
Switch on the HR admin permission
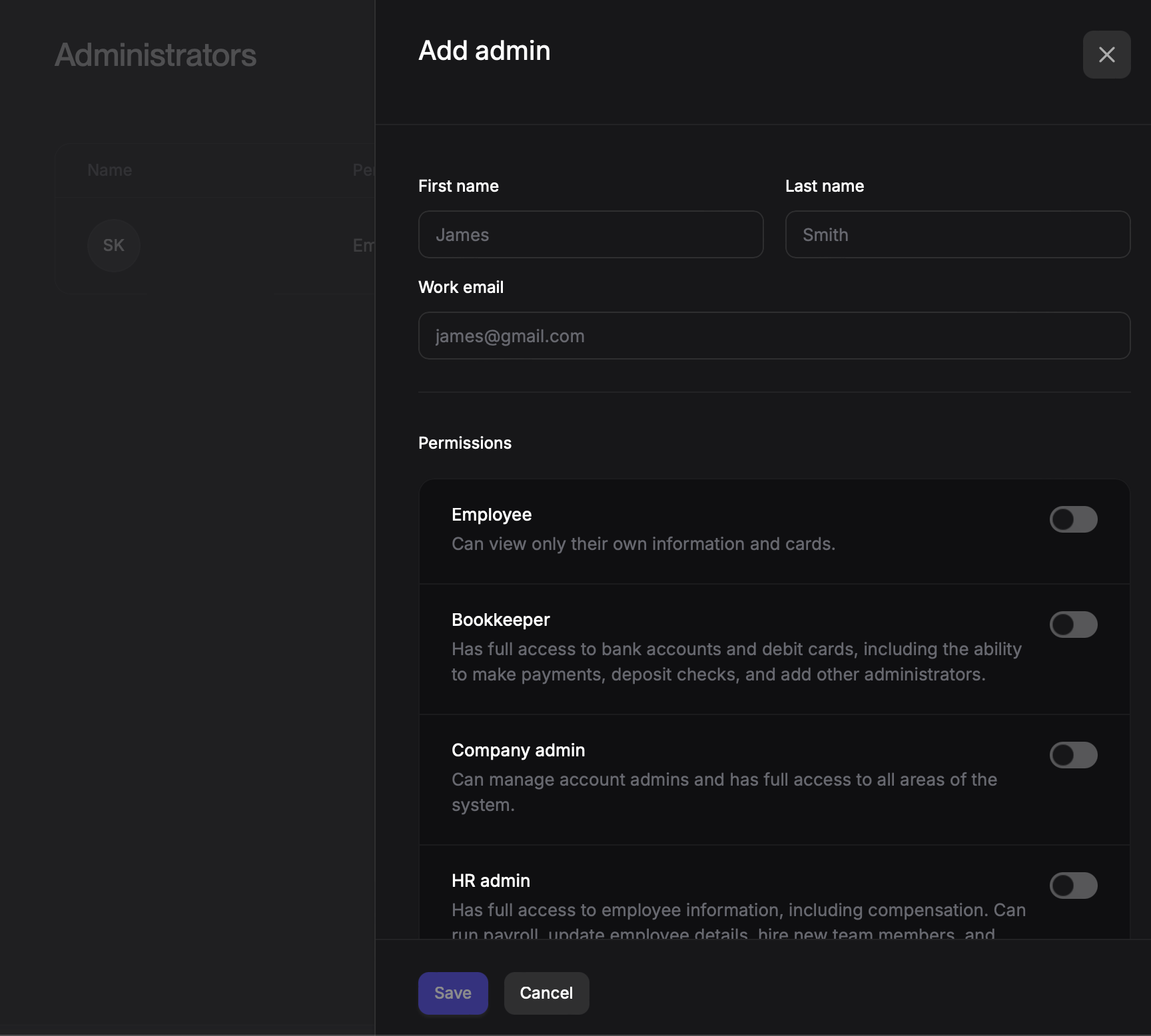click(1073, 886)
